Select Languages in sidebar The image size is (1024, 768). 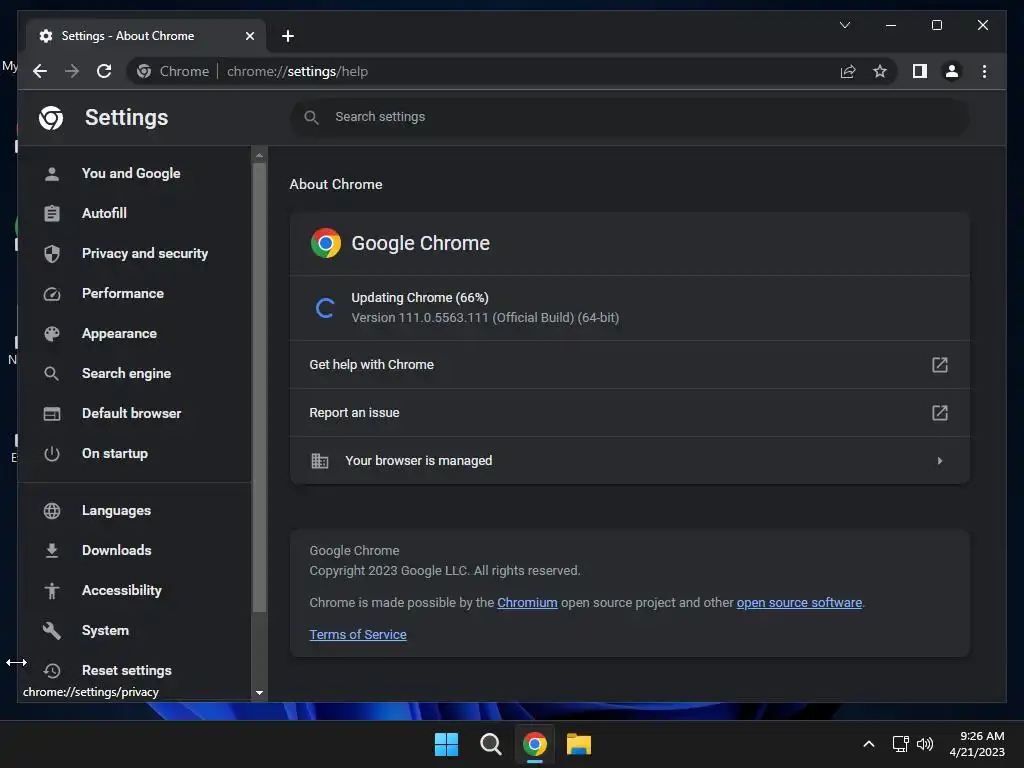tap(116, 510)
